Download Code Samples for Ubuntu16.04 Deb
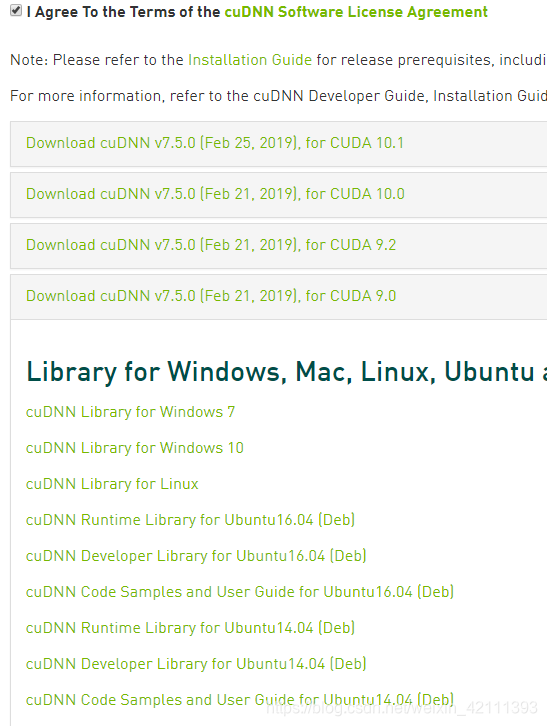This screenshot has width=547, height=726. click(239, 592)
